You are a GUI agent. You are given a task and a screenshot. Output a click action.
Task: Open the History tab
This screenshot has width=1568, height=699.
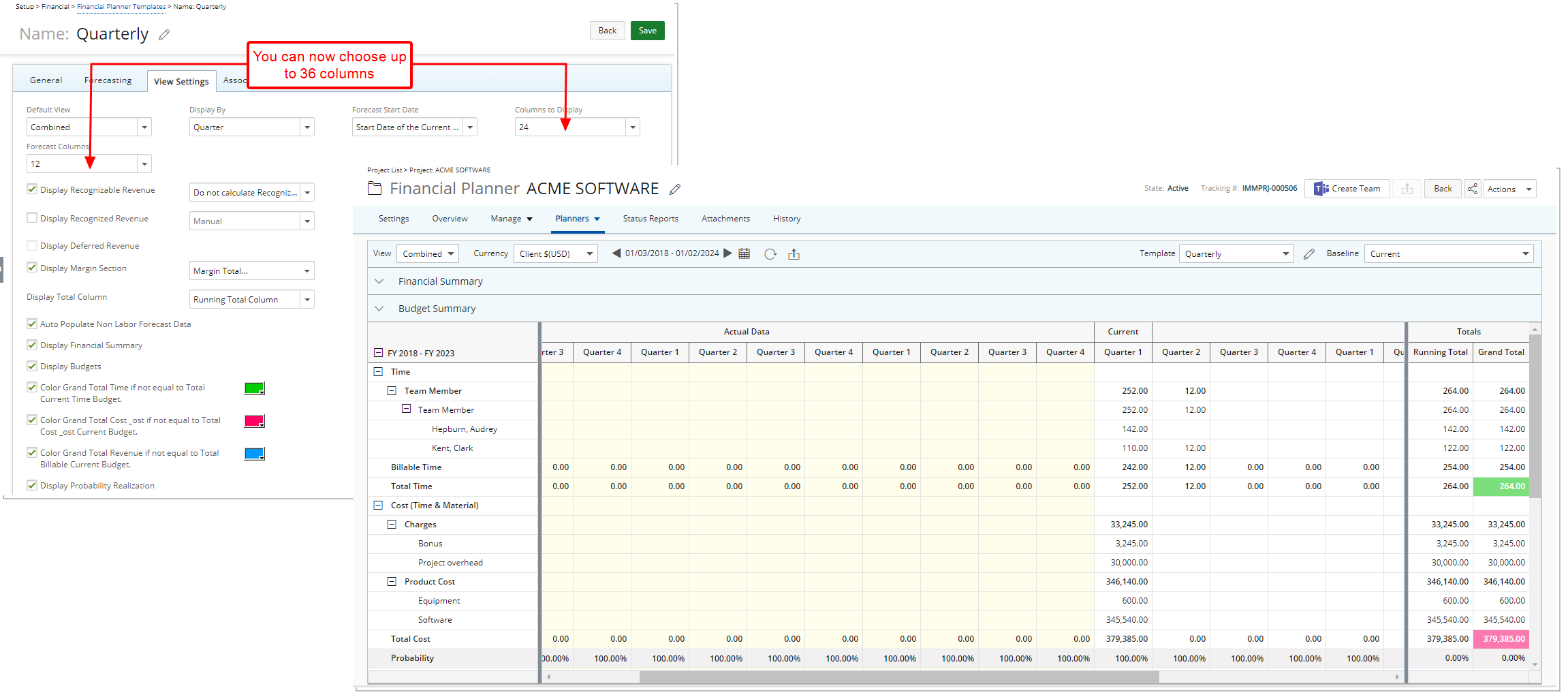tap(787, 219)
